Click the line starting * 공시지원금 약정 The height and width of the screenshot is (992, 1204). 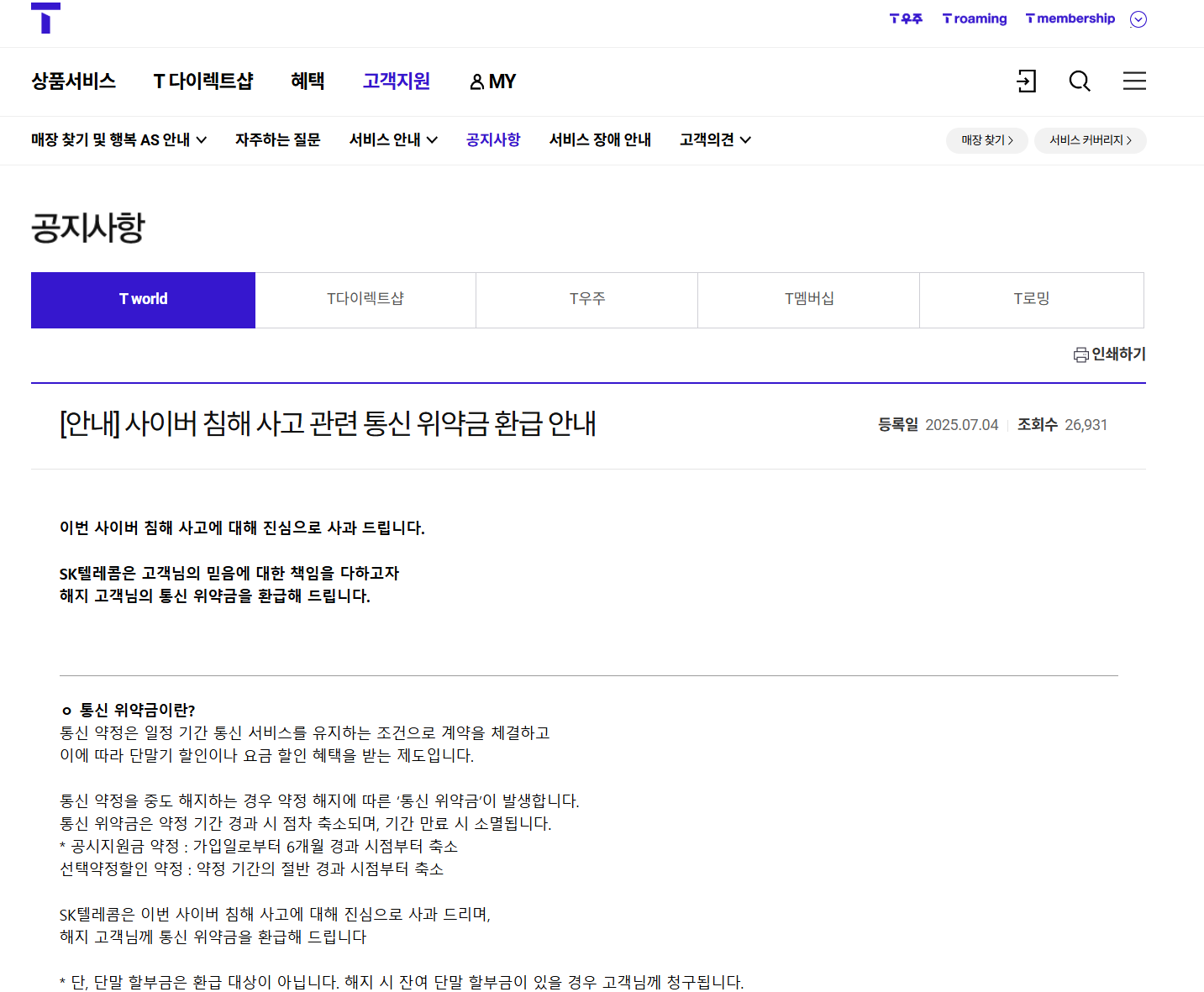click(259, 846)
